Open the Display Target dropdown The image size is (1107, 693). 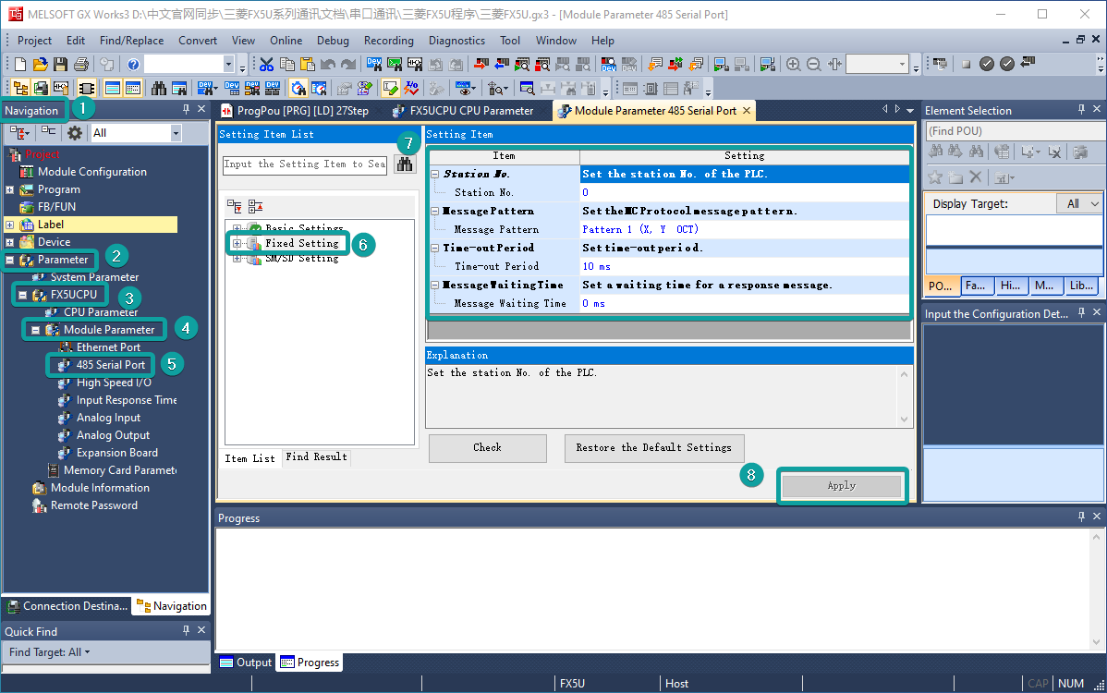coord(1080,203)
